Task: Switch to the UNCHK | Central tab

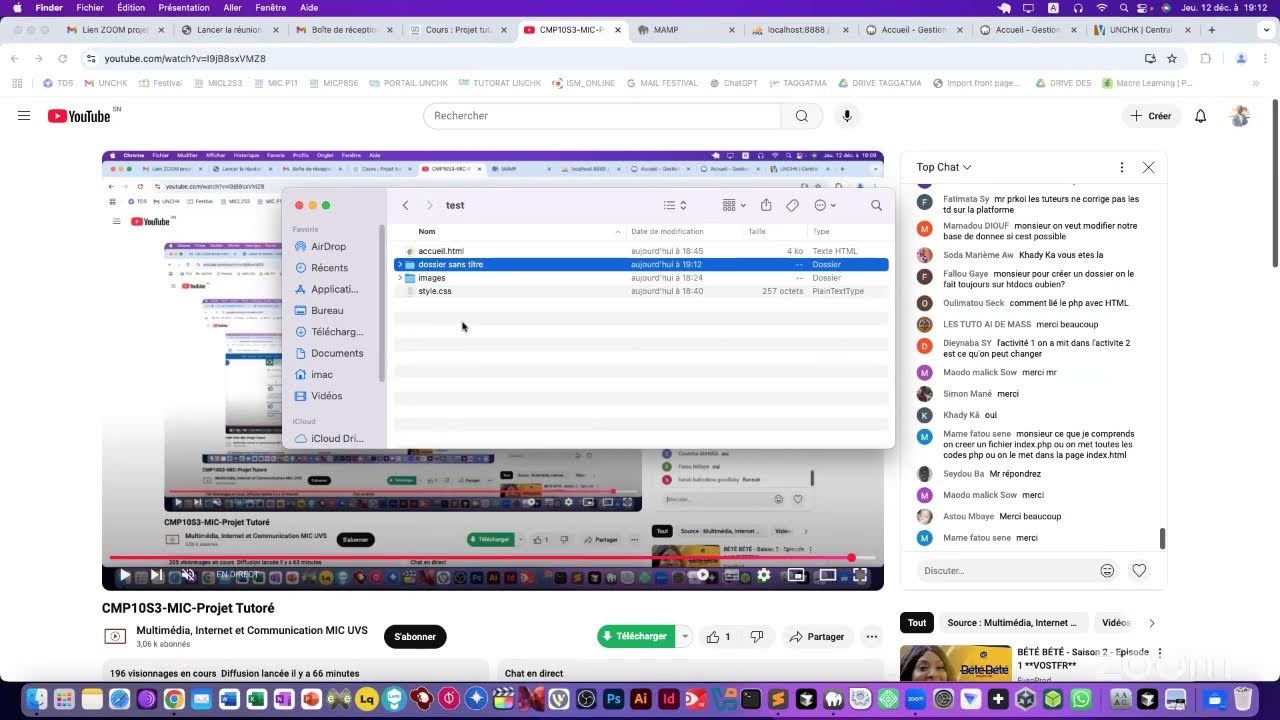Action: click(x=1139, y=30)
